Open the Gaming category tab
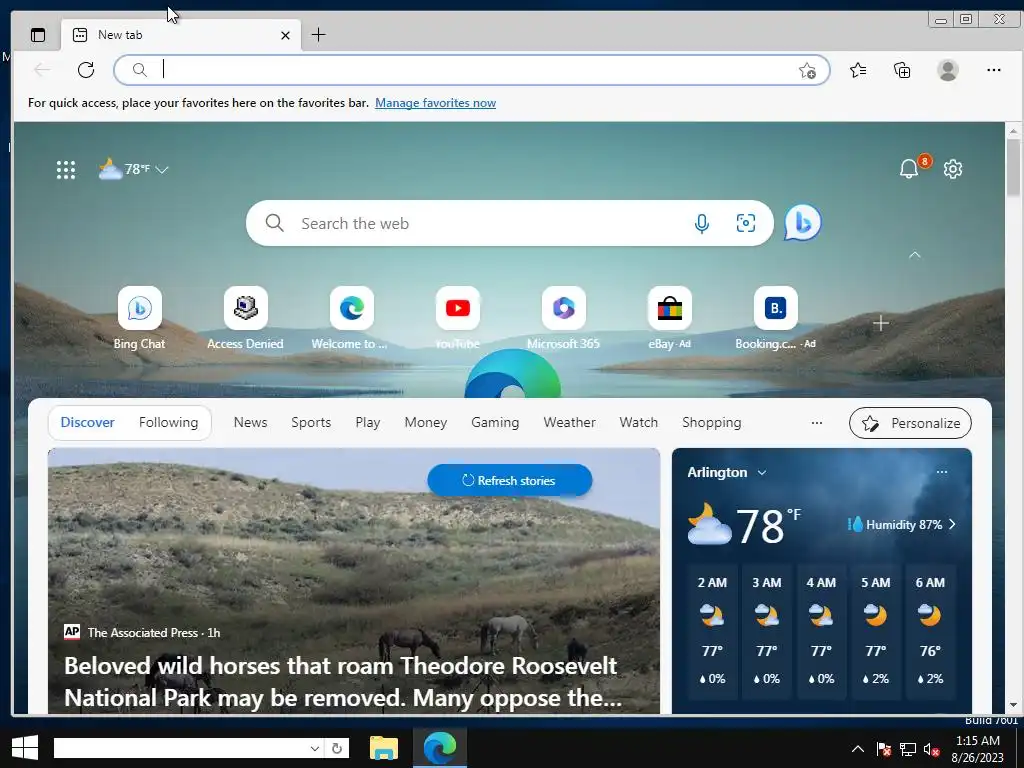This screenshot has height=768, width=1024. tap(495, 423)
